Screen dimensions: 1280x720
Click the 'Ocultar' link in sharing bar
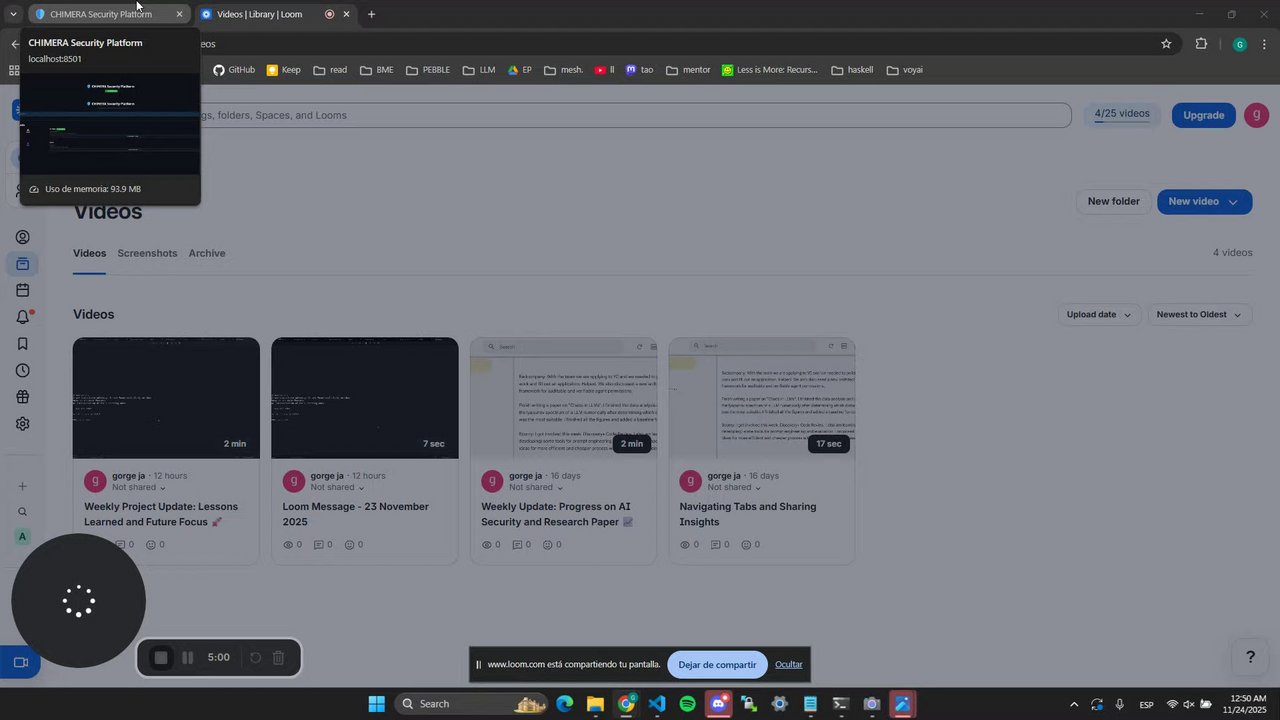(789, 664)
